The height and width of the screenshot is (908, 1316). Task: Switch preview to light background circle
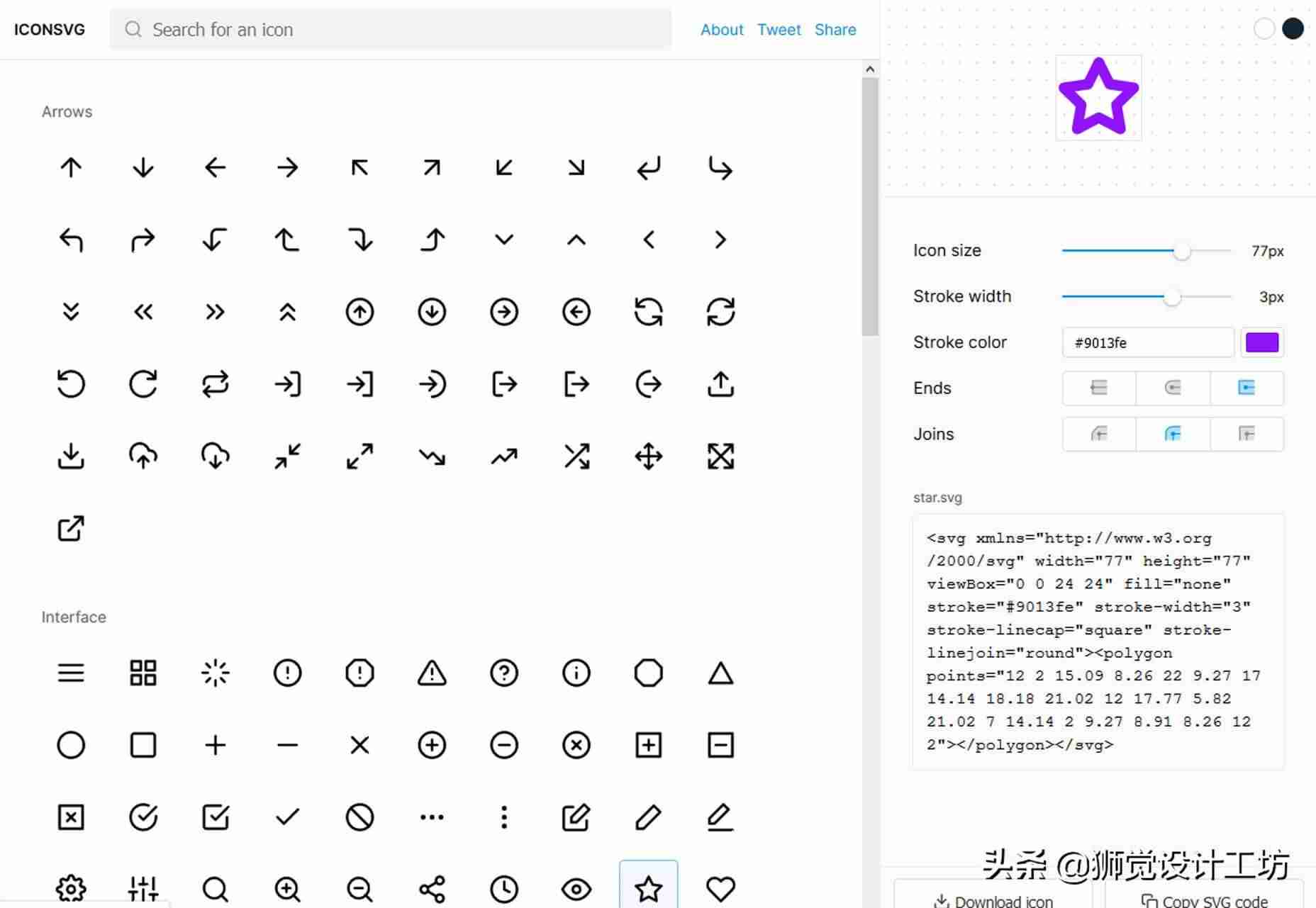click(1264, 29)
